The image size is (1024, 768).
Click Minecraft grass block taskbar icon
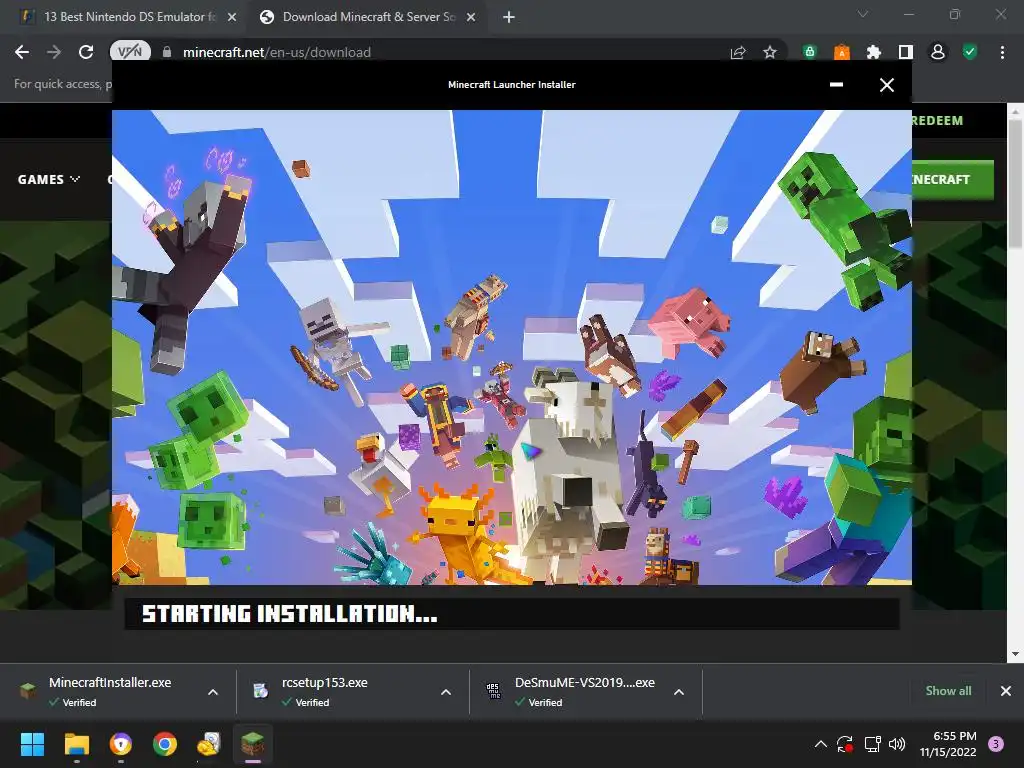pyautogui.click(x=253, y=744)
